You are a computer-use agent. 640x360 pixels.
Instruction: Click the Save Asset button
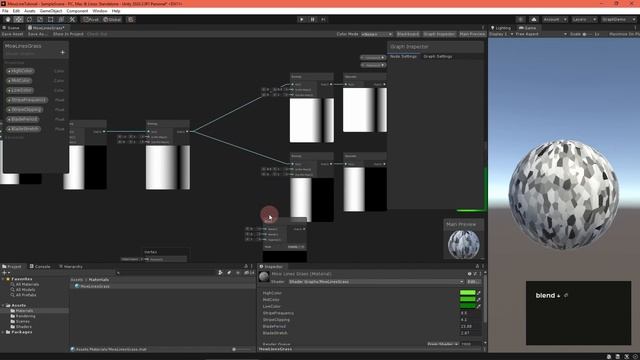[x=13, y=34]
